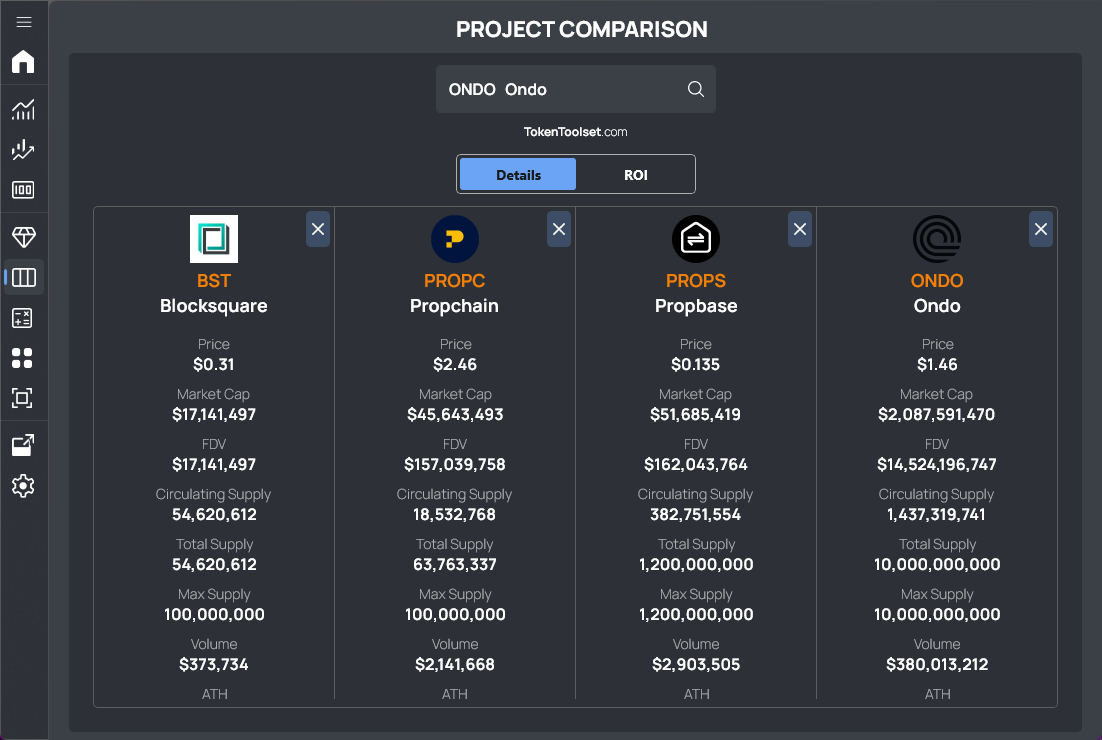The height and width of the screenshot is (740, 1102).
Task: Select market cap $2,087,591,470
Action: (937, 414)
